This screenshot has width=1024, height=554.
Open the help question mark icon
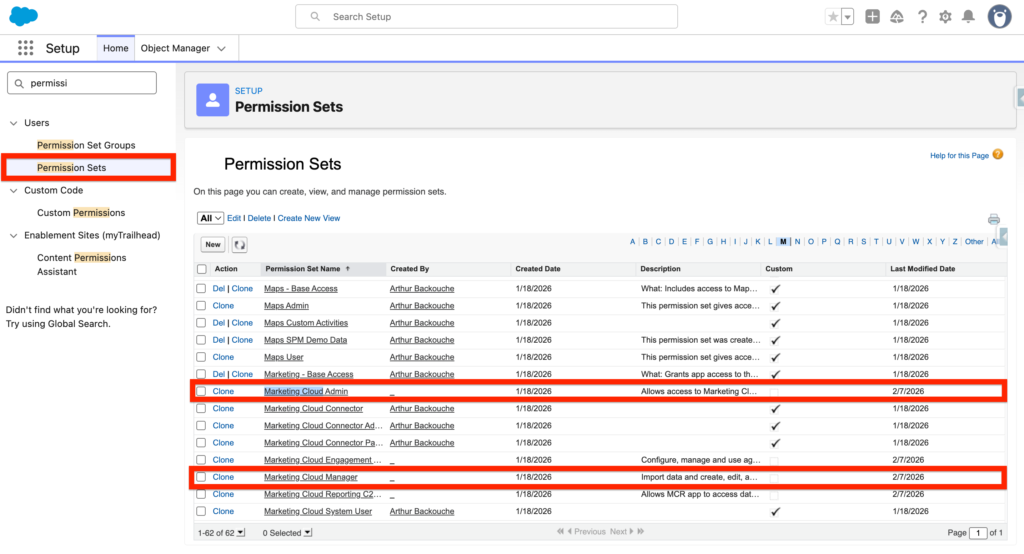coord(921,17)
